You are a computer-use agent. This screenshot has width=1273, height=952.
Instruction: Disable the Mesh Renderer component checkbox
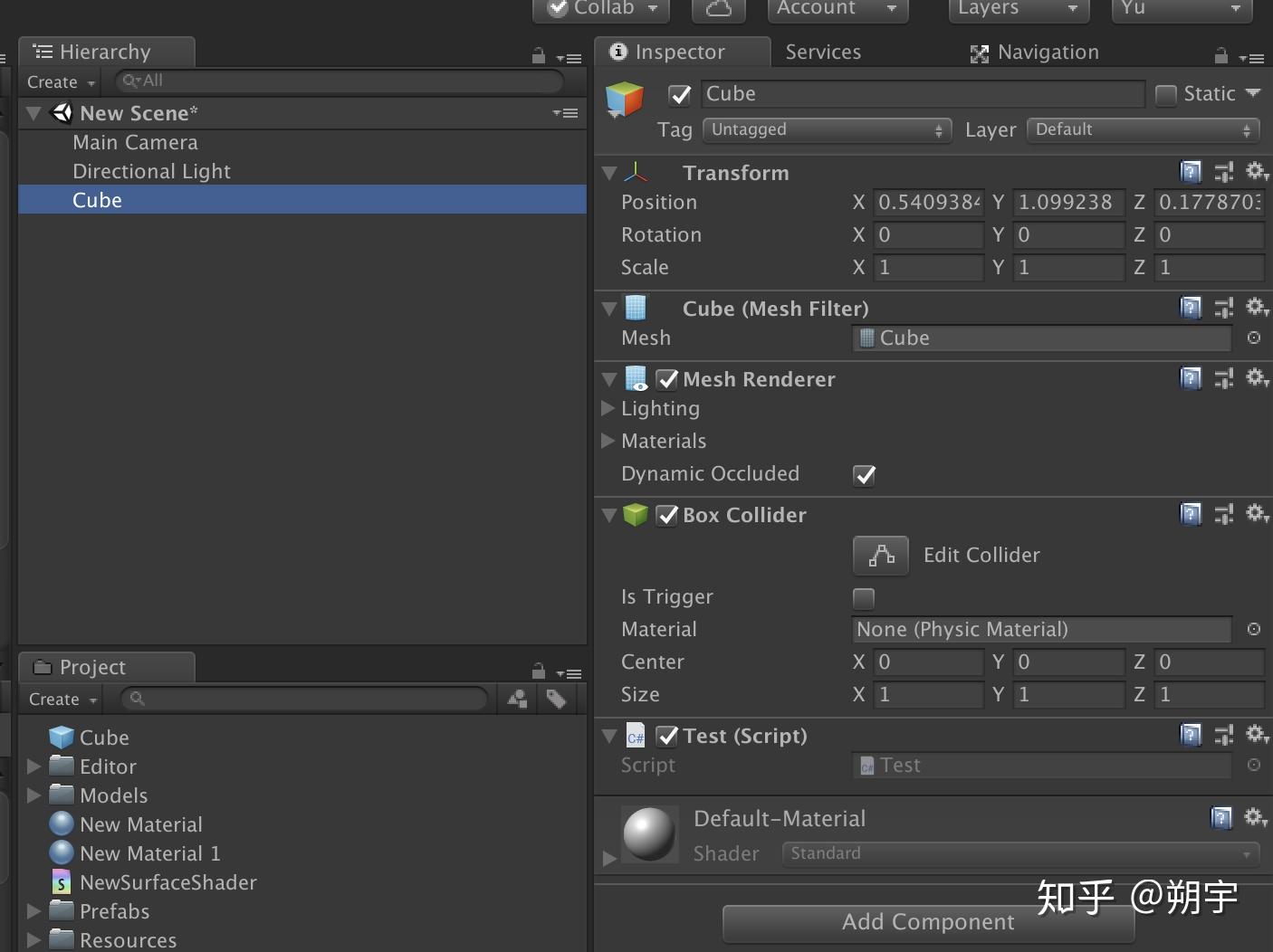pos(667,379)
